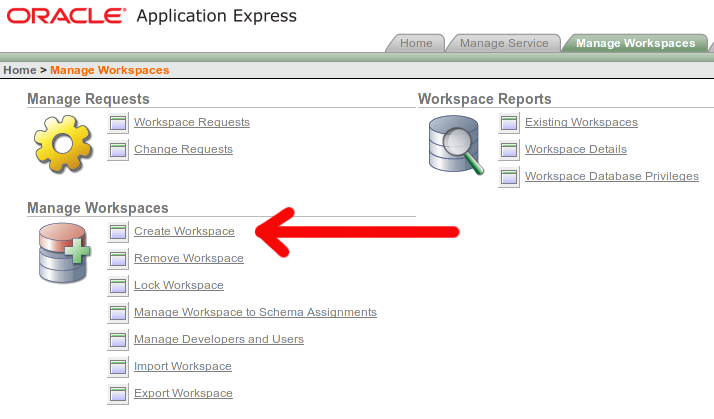Click the page icon beside Create Workspace
Image resolution: width=714 pixels, height=419 pixels.
[118, 231]
